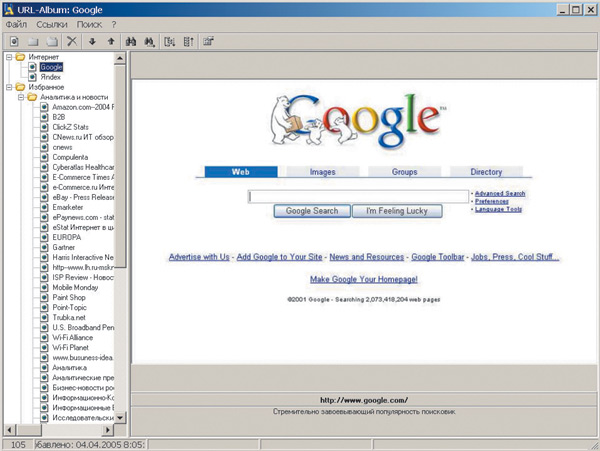Click the Интернет folder icon
600x451 pixels.
20,57
